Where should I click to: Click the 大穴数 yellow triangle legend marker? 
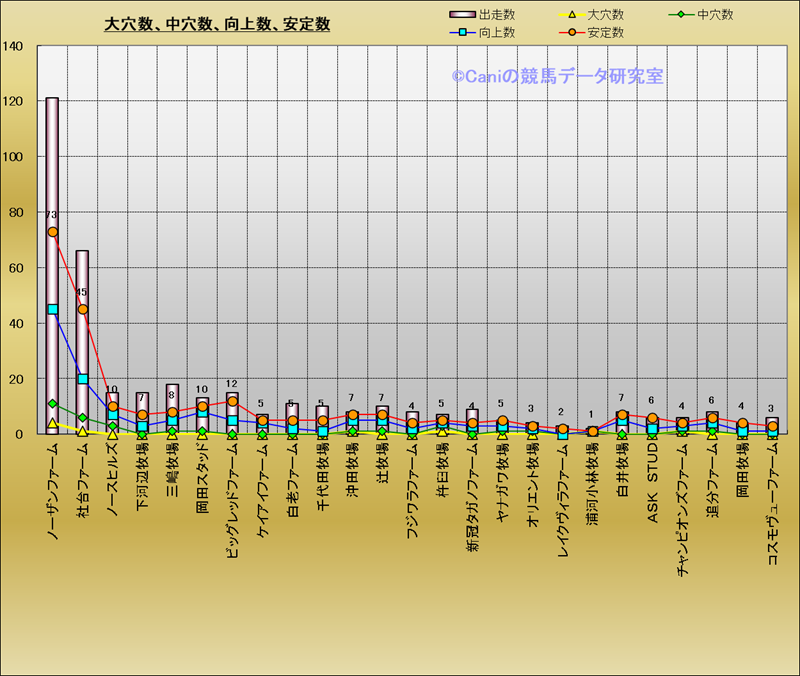pos(572,15)
